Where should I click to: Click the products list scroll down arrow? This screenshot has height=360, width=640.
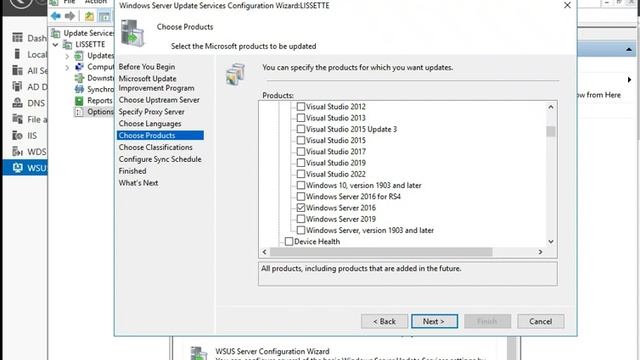click(x=551, y=242)
